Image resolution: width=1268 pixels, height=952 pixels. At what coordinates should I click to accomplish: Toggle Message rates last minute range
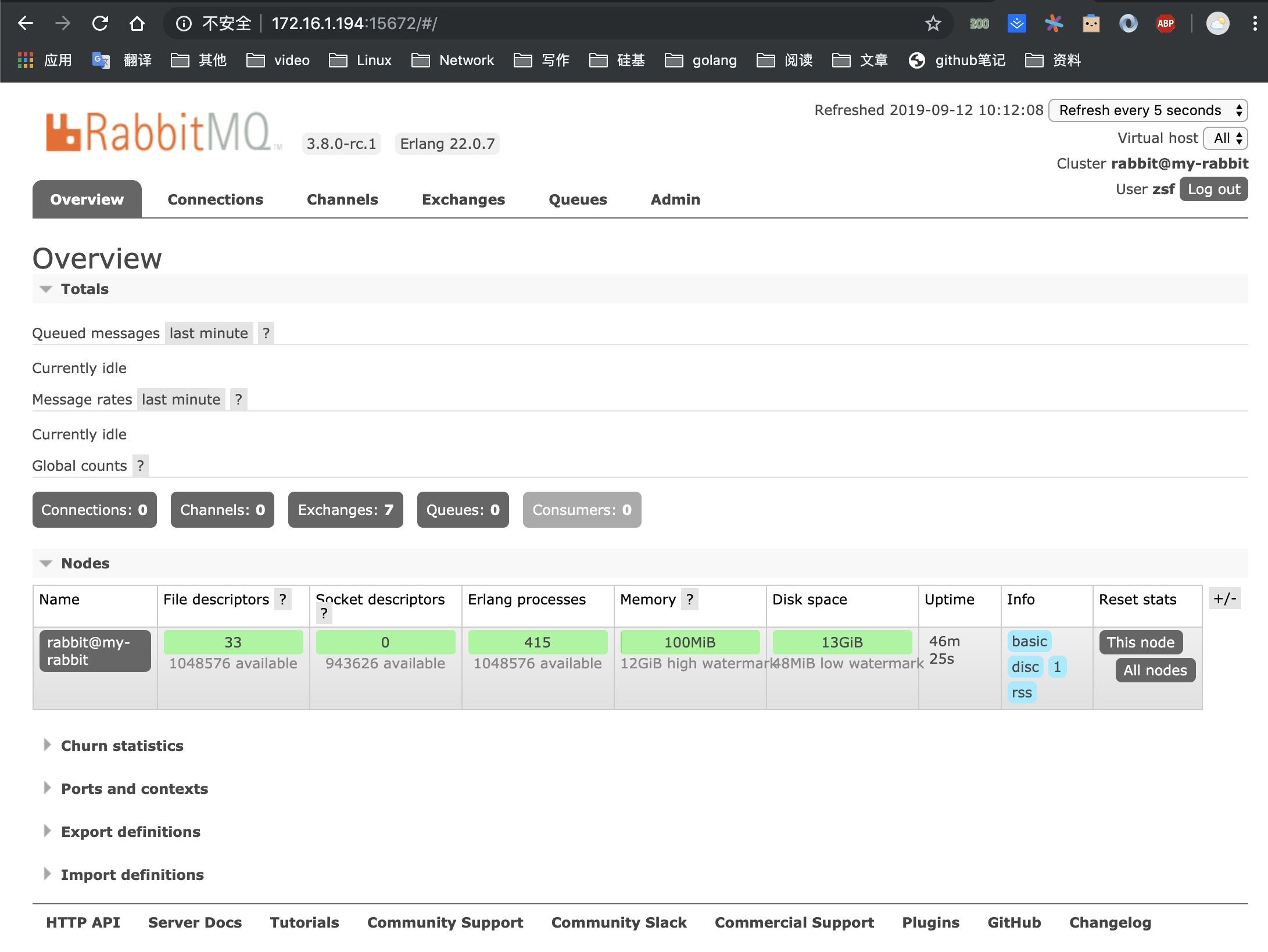pos(181,399)
